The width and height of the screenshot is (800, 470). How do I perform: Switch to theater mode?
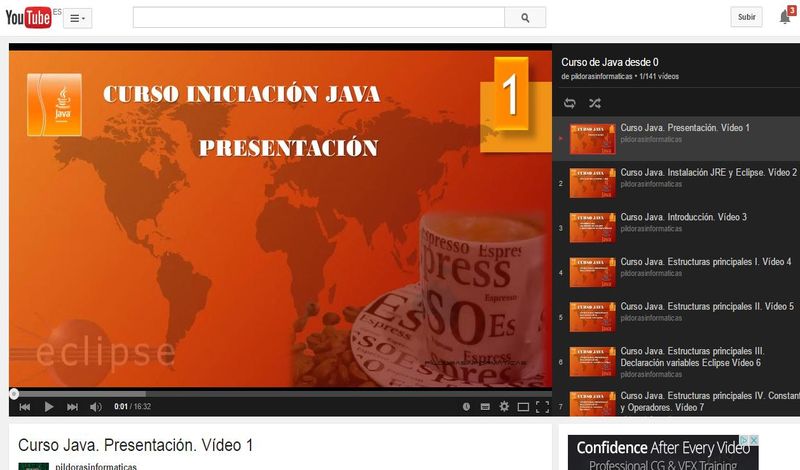[523, 407]
